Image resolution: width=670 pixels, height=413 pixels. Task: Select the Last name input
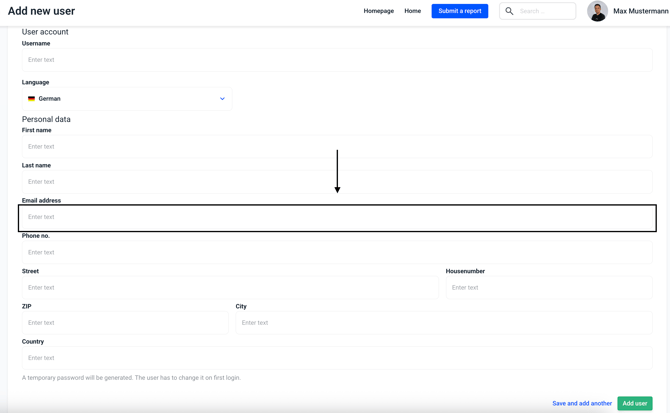tap(336, 182)
